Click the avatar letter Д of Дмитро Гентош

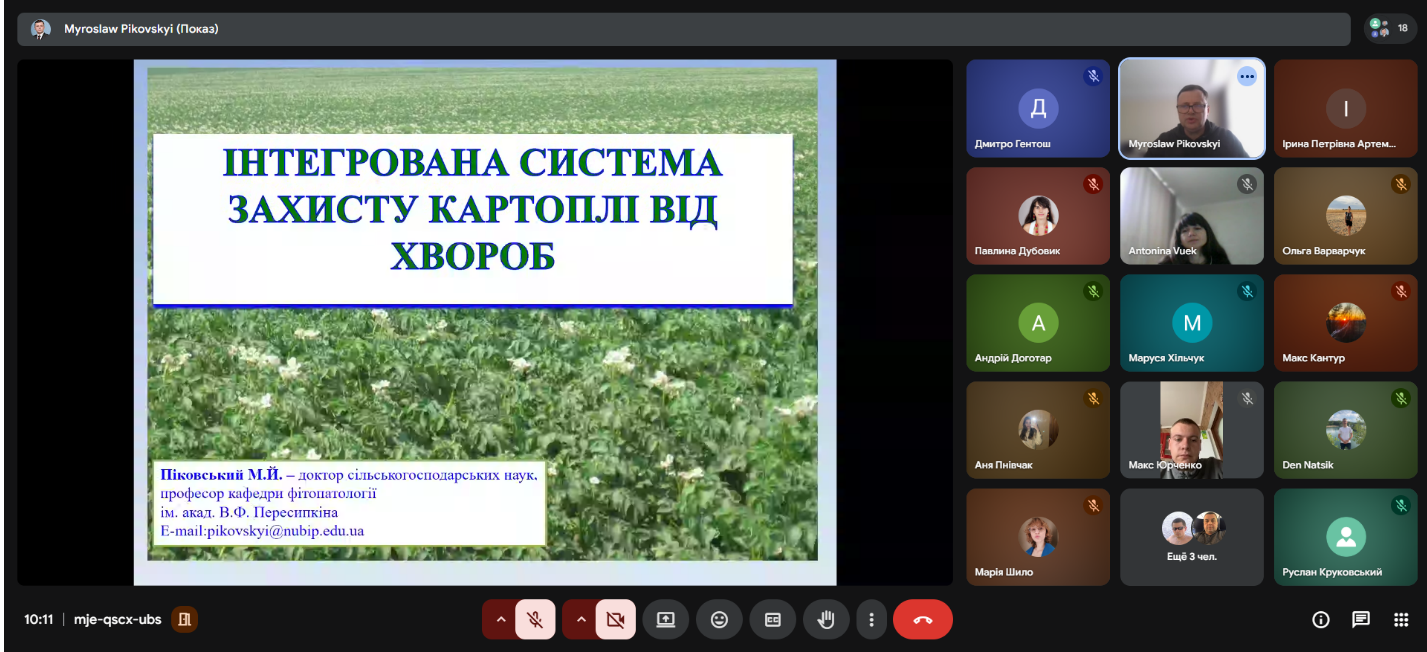1038,108
